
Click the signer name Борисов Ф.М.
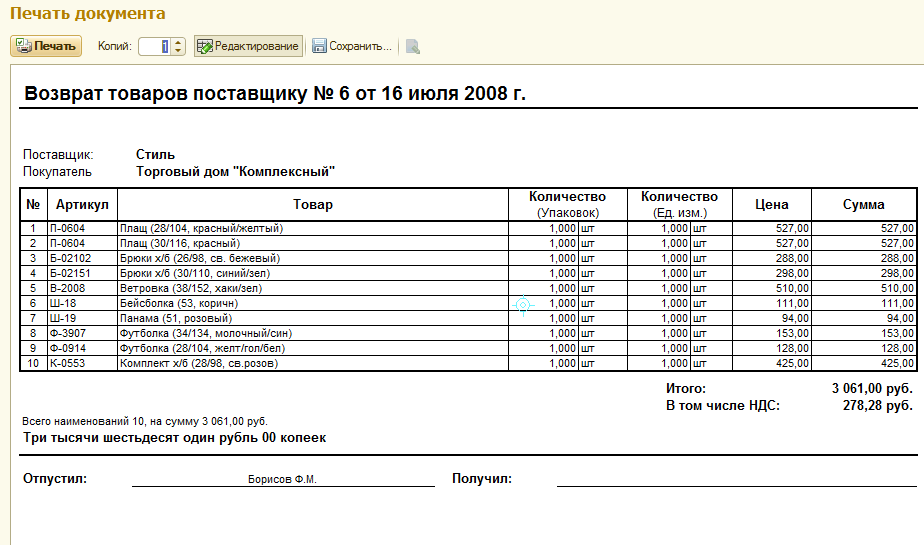[282, 480]
